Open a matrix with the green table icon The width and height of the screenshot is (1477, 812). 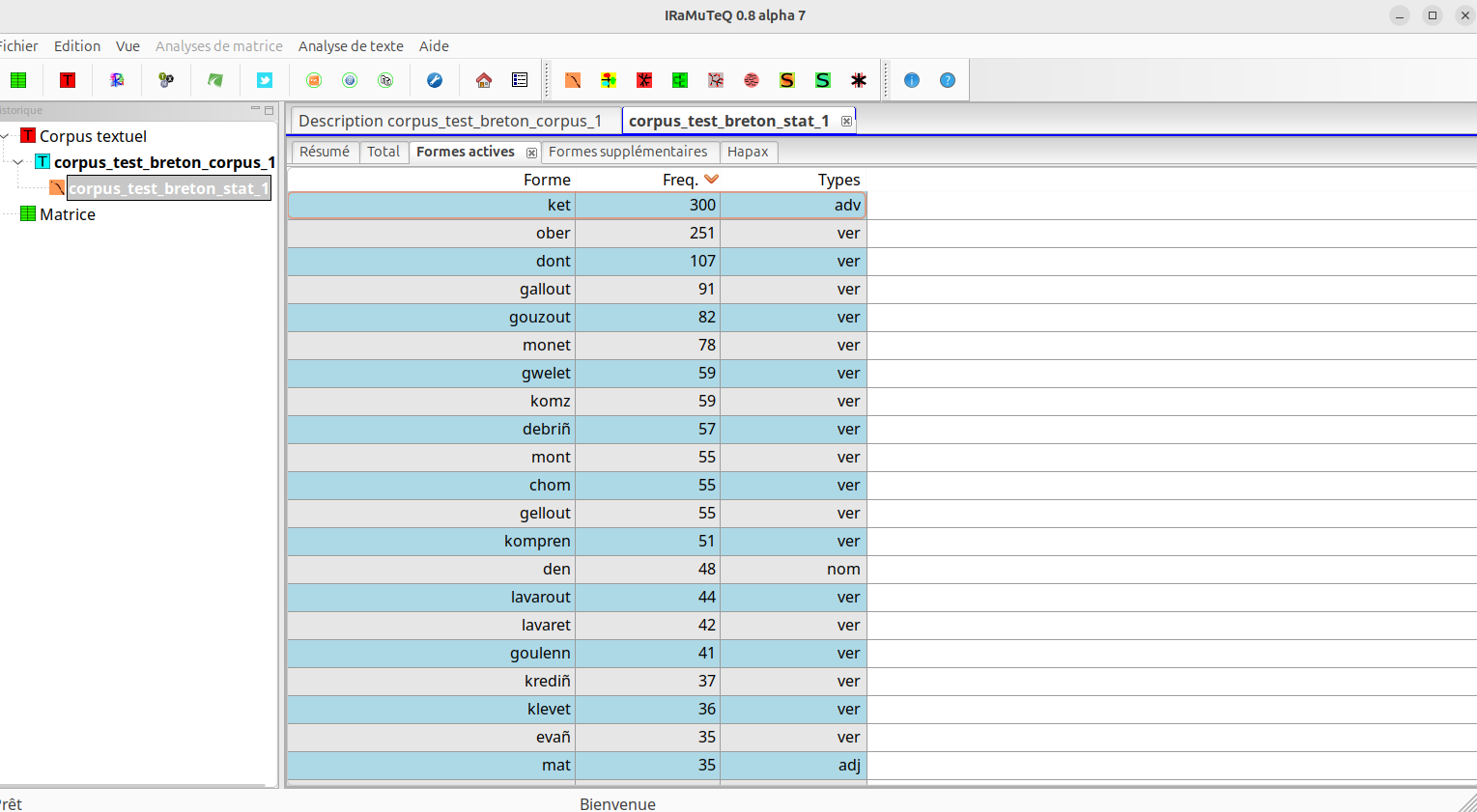pos(18,80)
